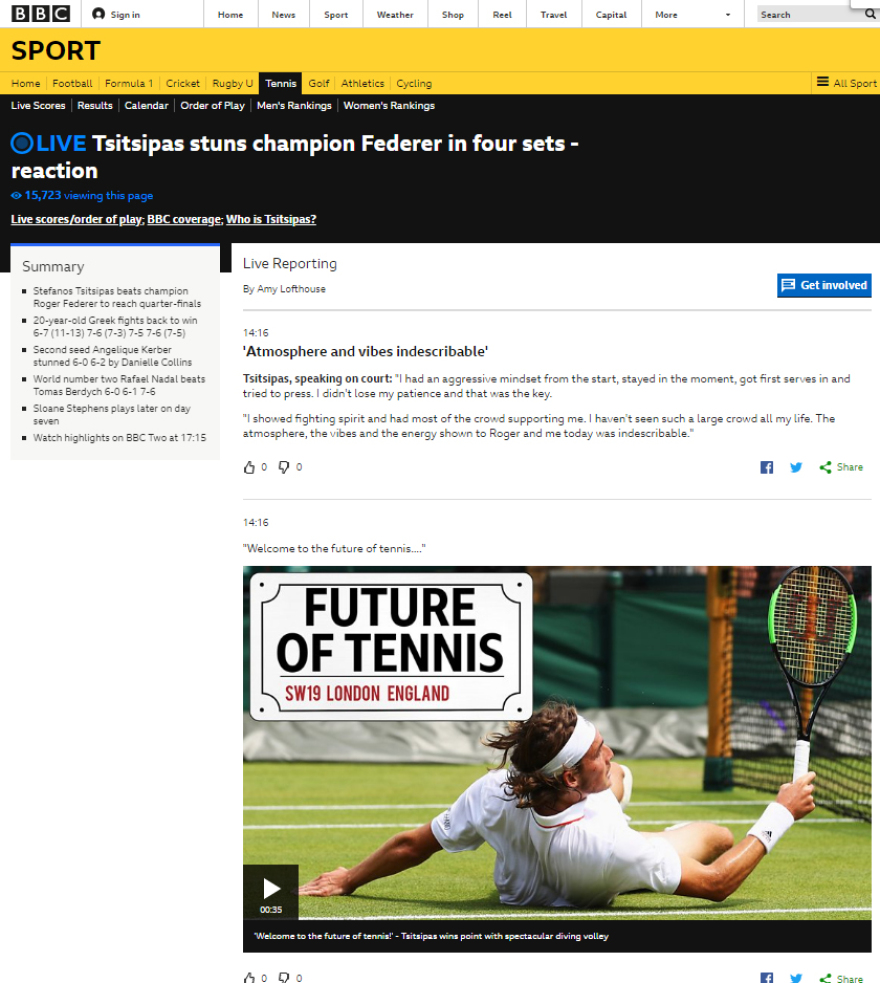Image resolution: width=880 pixels, height=983 pixels.
Task: Open the Weather top navigation item
Action: pyautogui.click(x=395, y=14)
